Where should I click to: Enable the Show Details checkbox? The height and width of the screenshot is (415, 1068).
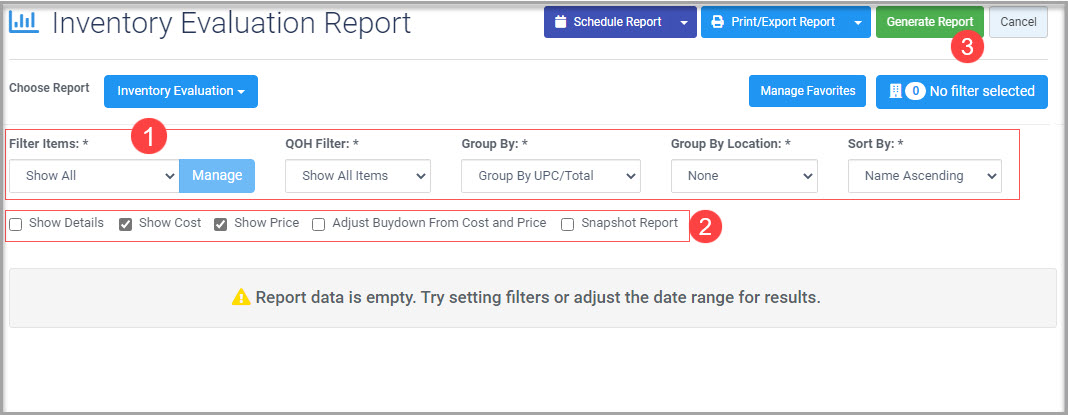point(16,224)
